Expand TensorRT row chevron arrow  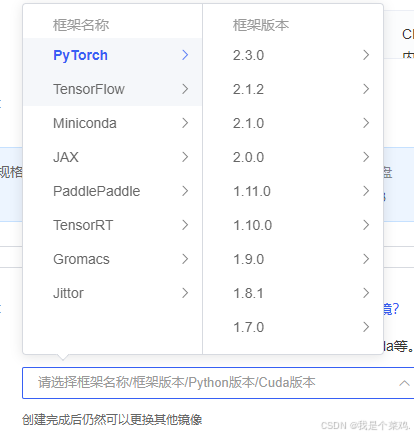tap(185, 225)
